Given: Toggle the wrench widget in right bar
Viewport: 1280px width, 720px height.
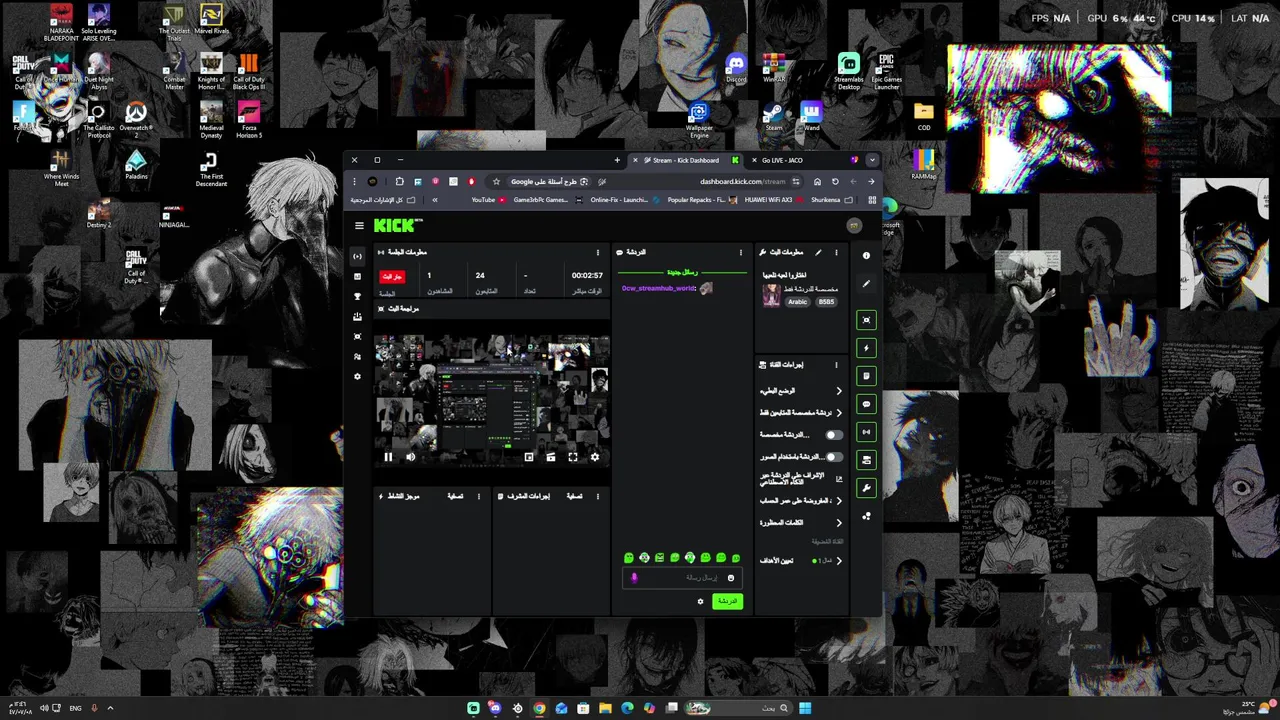Looking at the screenshot, I should (x=866, y=488).
